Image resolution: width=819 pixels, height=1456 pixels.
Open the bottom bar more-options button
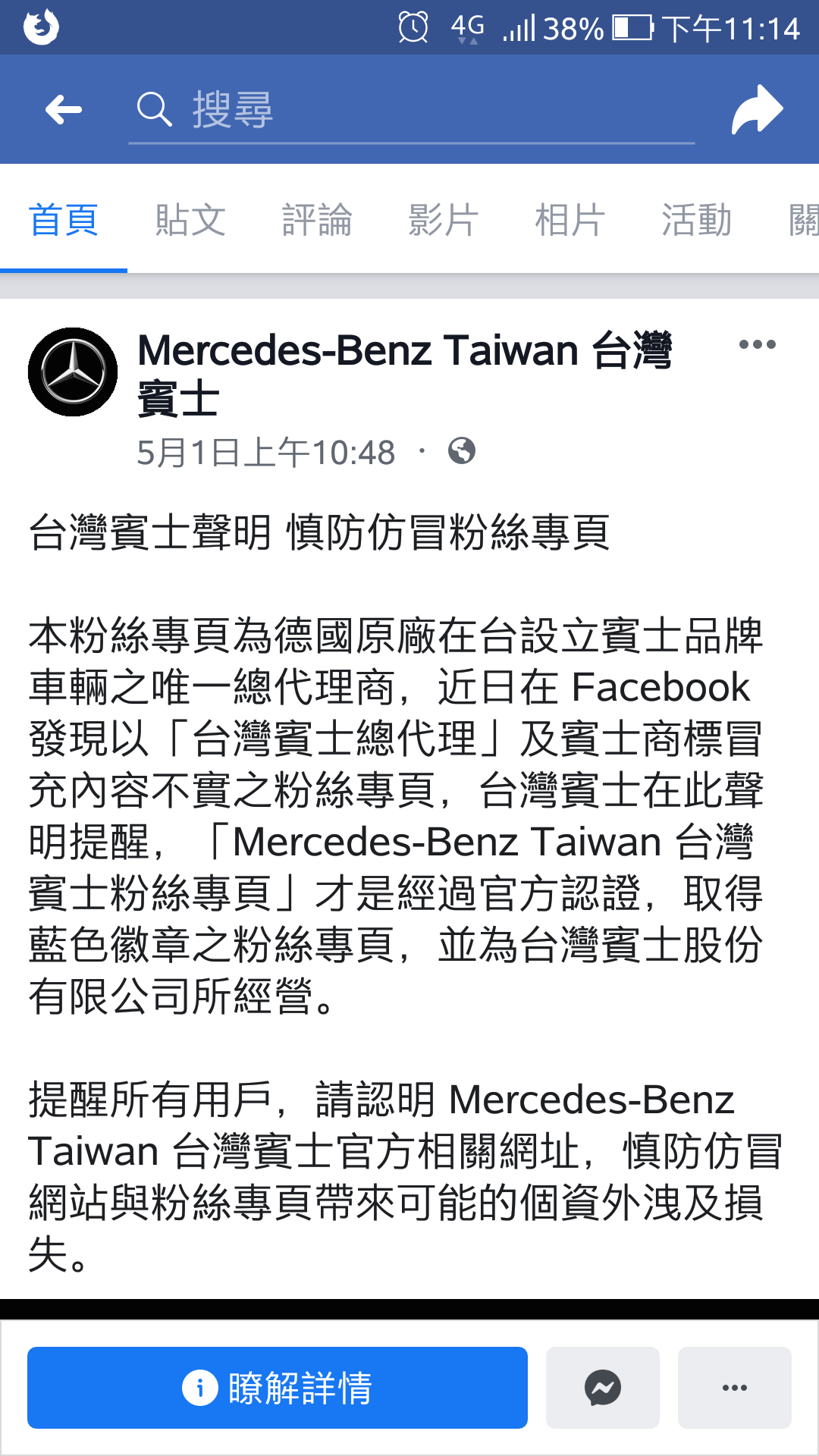(x=735, y=1388)
